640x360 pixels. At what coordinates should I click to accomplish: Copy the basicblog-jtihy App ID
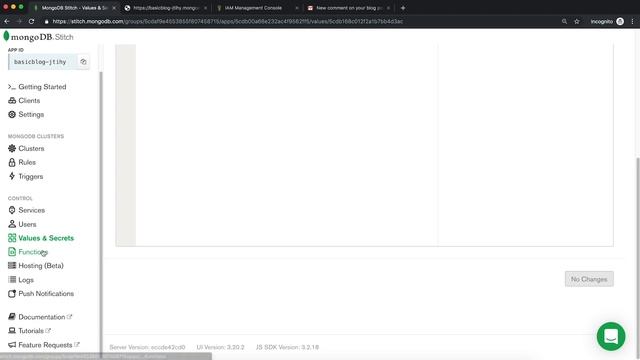[83, 62]
